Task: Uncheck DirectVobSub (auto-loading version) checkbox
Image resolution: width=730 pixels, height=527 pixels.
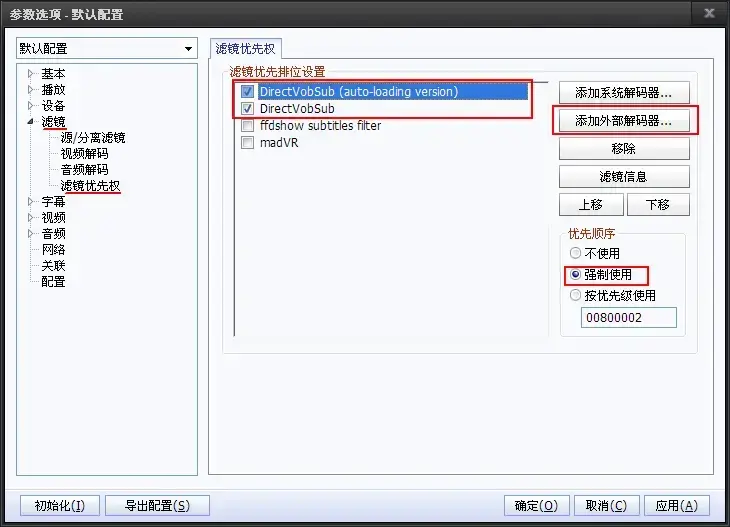Action: (x=247, y=92)
